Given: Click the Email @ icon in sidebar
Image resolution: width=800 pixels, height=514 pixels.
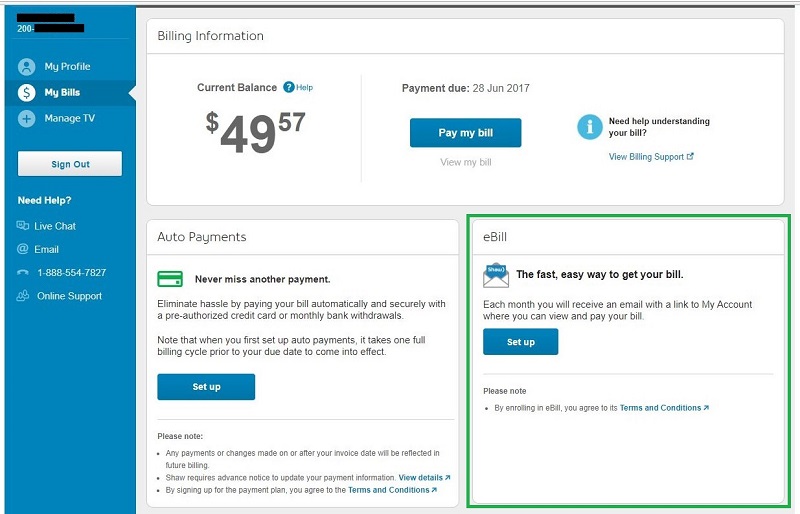Looking at the screenshot, I should click(23, 249).
